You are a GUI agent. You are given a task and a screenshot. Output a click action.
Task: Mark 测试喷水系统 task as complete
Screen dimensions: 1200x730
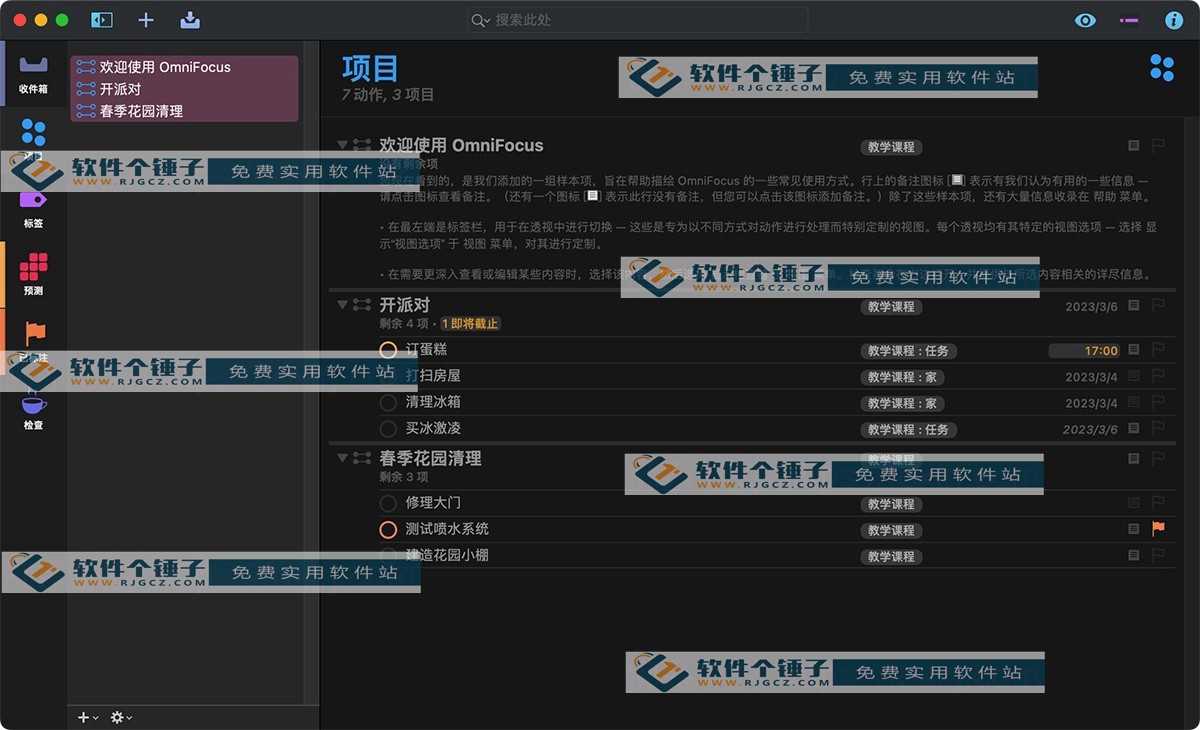click(389, 529)
